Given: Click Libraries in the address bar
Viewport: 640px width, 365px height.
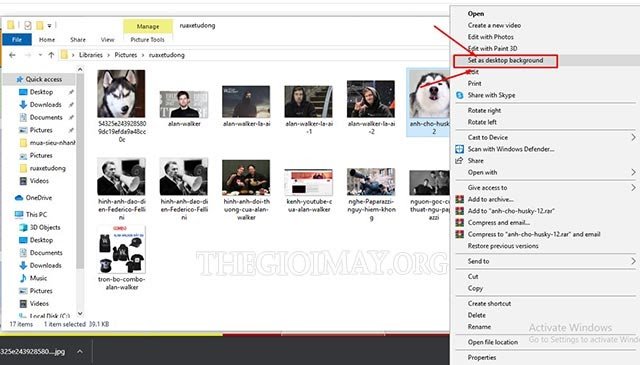Looking at the screenshot, I should coord(91,55).
